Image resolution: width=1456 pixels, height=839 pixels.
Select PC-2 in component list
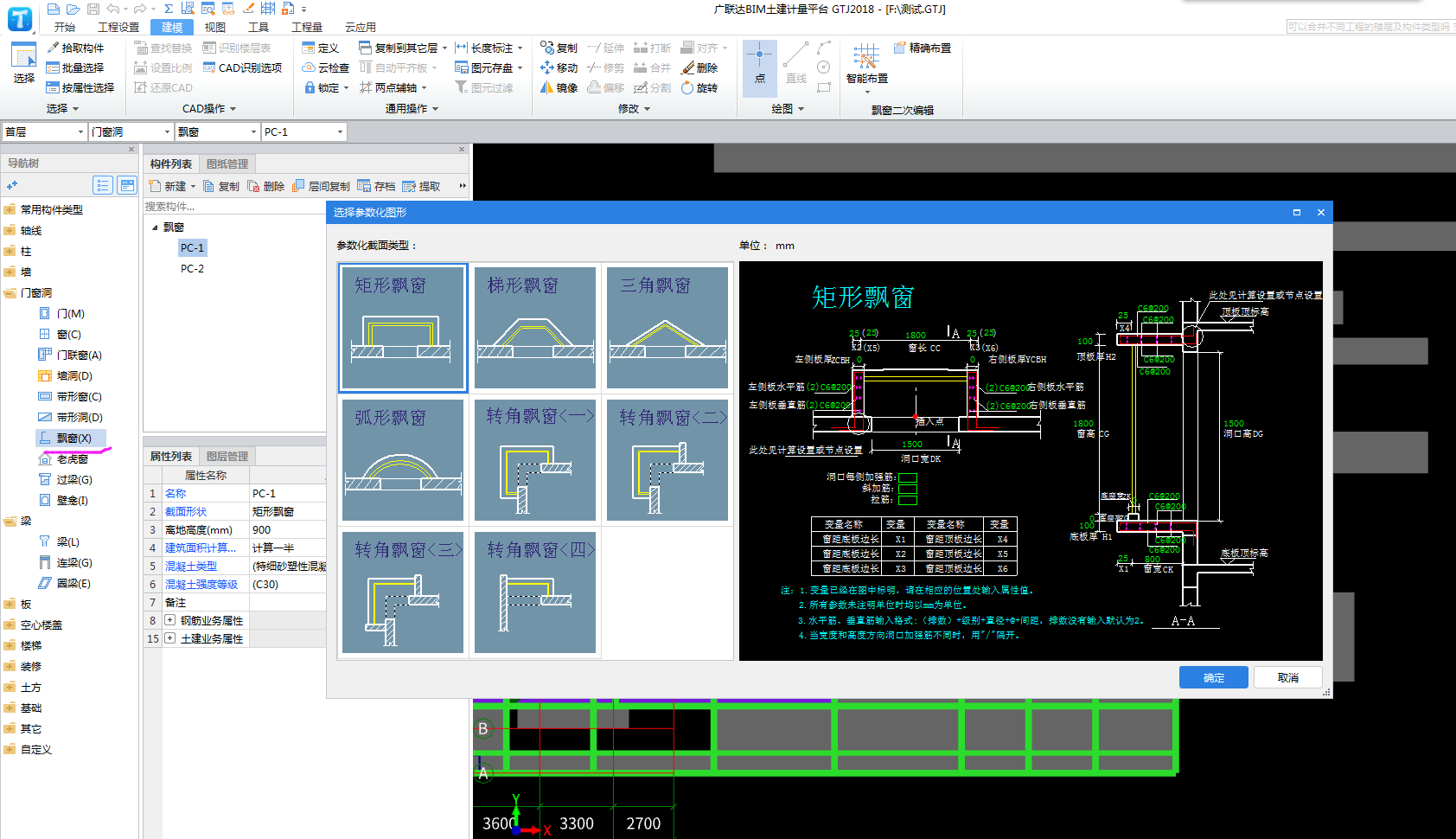[x=193, y=268]
